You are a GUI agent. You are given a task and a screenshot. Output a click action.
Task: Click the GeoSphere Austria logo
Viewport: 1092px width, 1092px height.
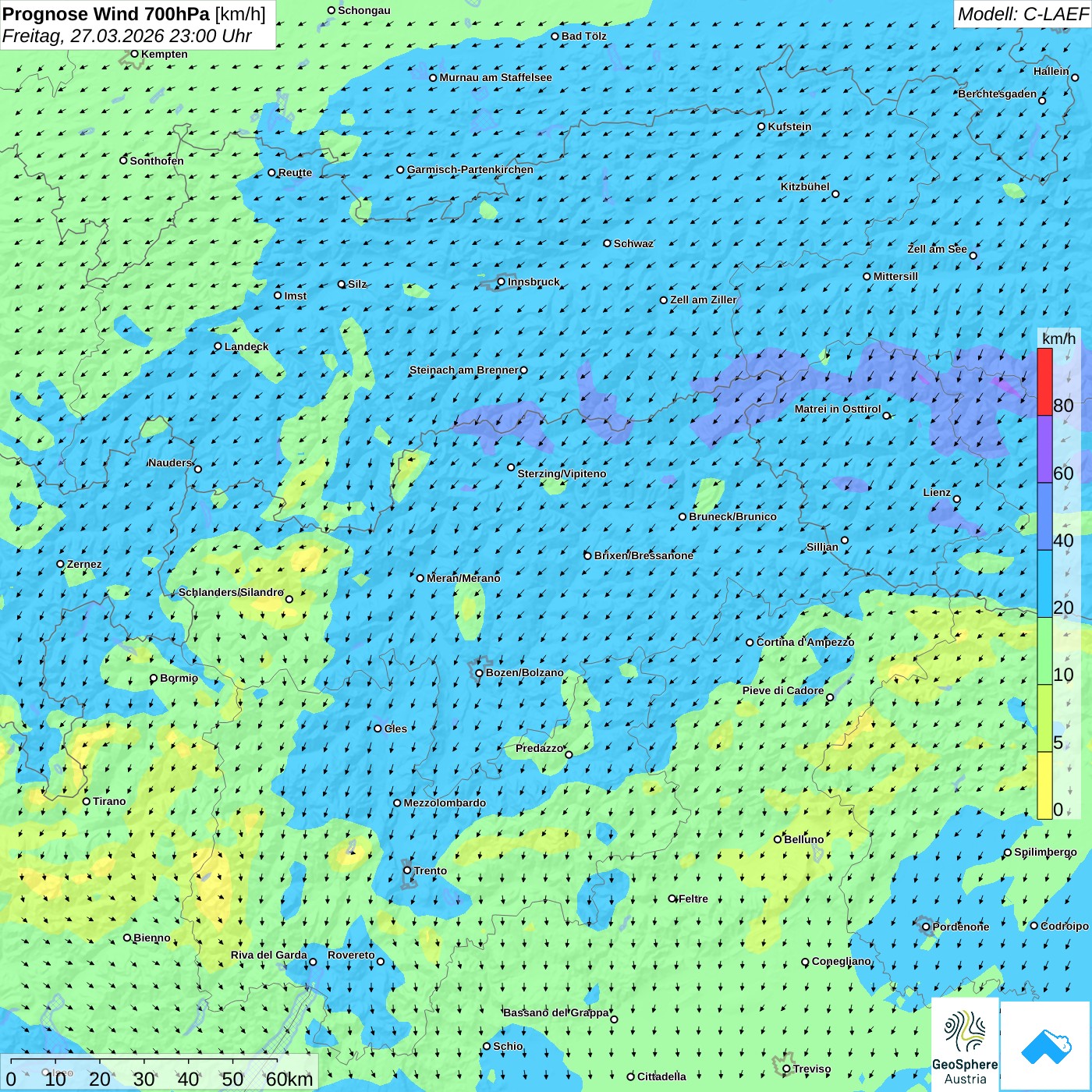tap(965, 1045)
